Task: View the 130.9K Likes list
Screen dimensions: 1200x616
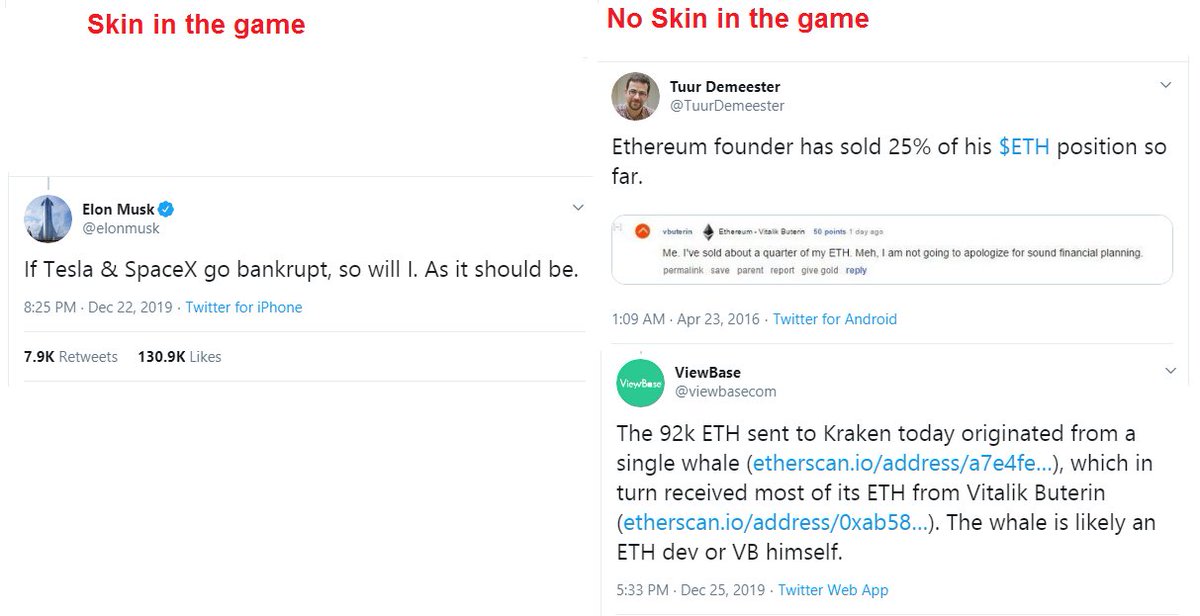Action: coord(180,356)
